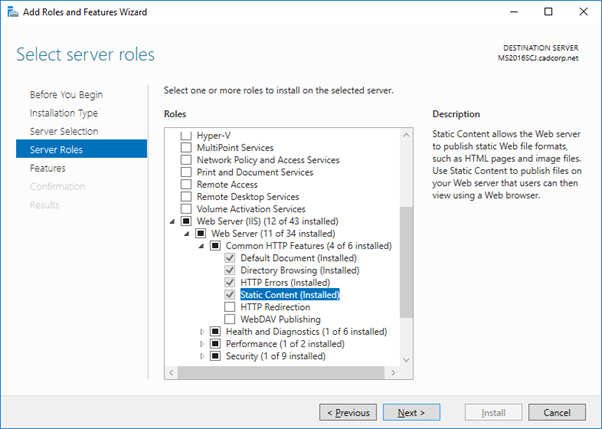Enable the WebDAV Publishing checkbox
The width and height of the screenshot is (602, 429).
pyautogui.click(x=230, y=319)
